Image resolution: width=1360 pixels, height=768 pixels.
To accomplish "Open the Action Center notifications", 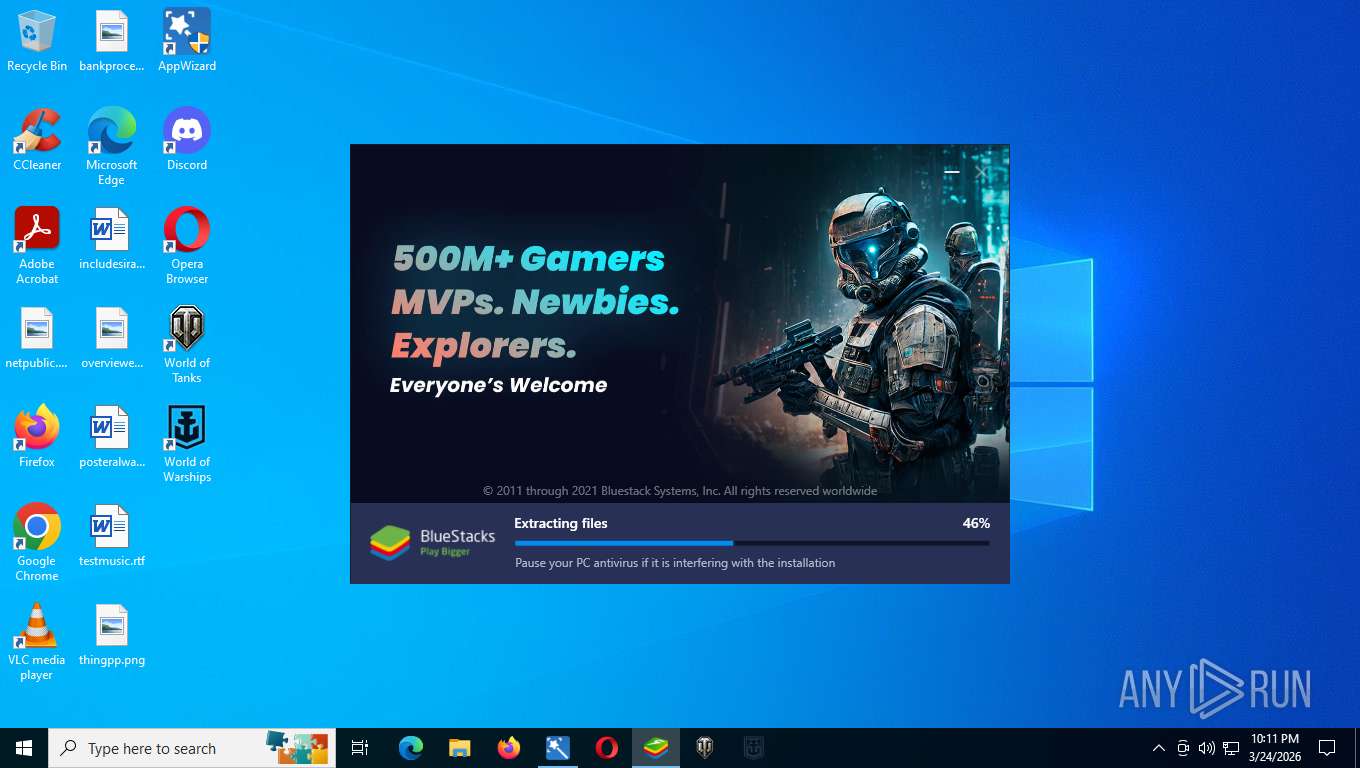I will 1327,748.
